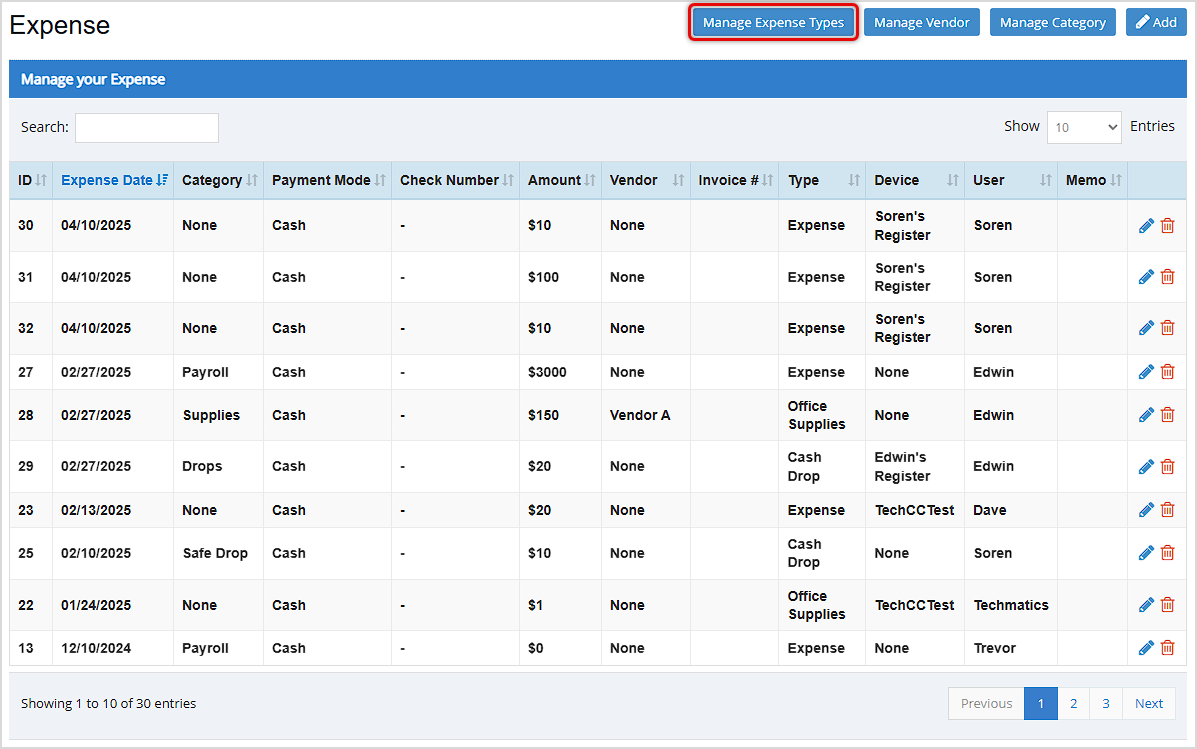Open Manage Category
The width and height of the screenshot is (1197, 749).
click(x=1052, y=21)
